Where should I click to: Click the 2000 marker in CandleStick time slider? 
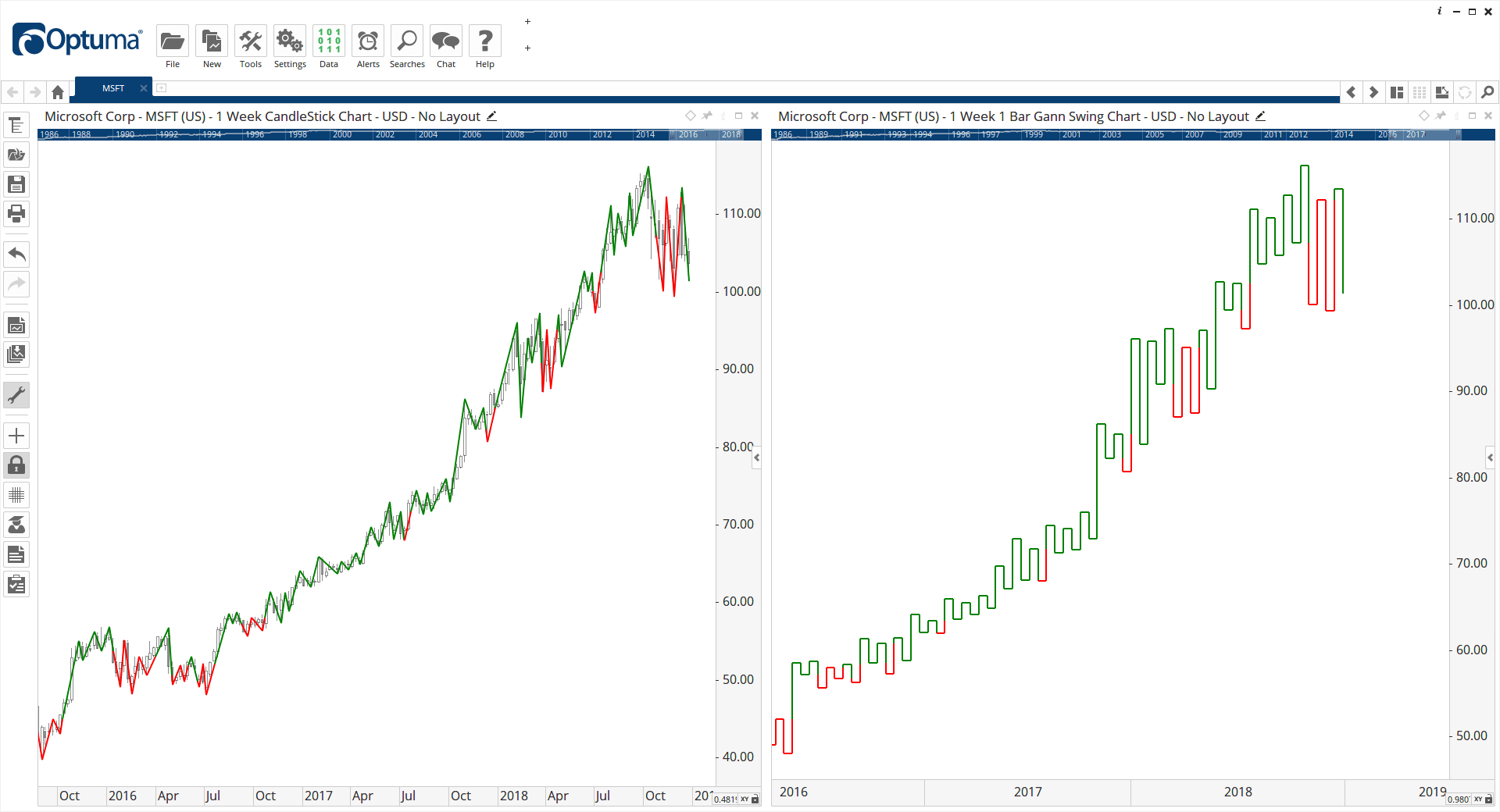coord(342,134)
